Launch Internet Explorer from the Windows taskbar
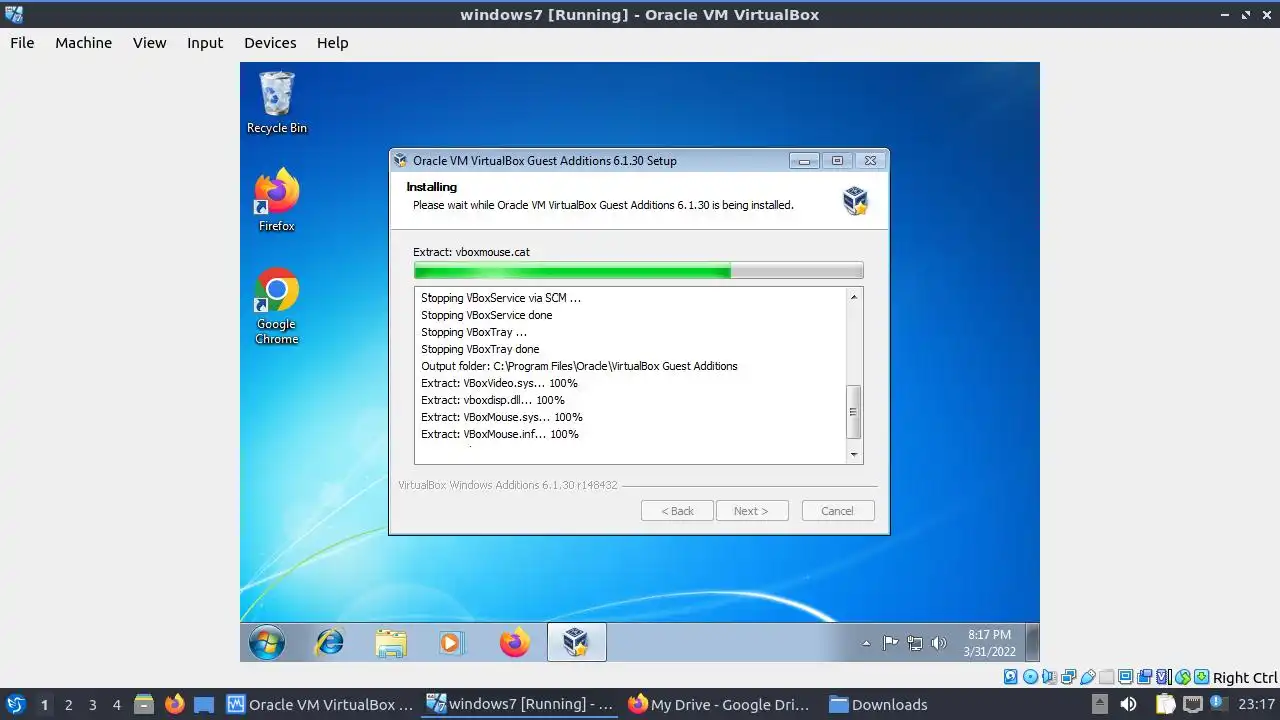The width and height of the screenshot is (1280, 720). 329,642
